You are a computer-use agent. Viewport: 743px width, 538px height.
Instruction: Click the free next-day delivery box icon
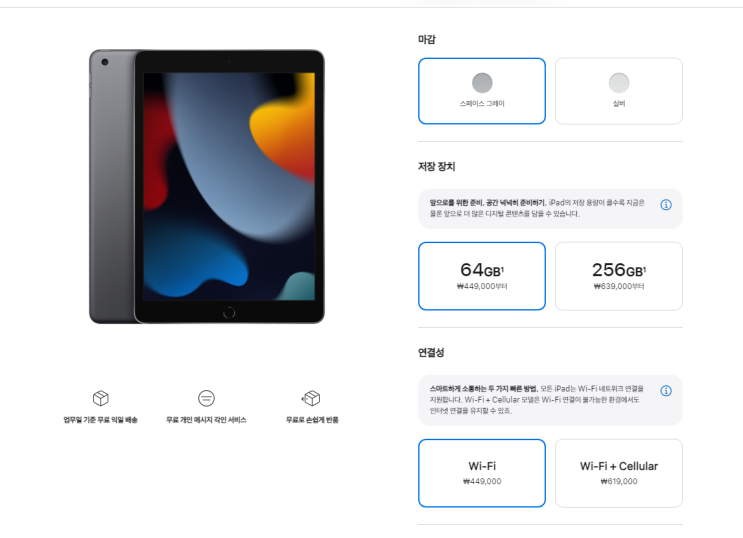point(100,398)
